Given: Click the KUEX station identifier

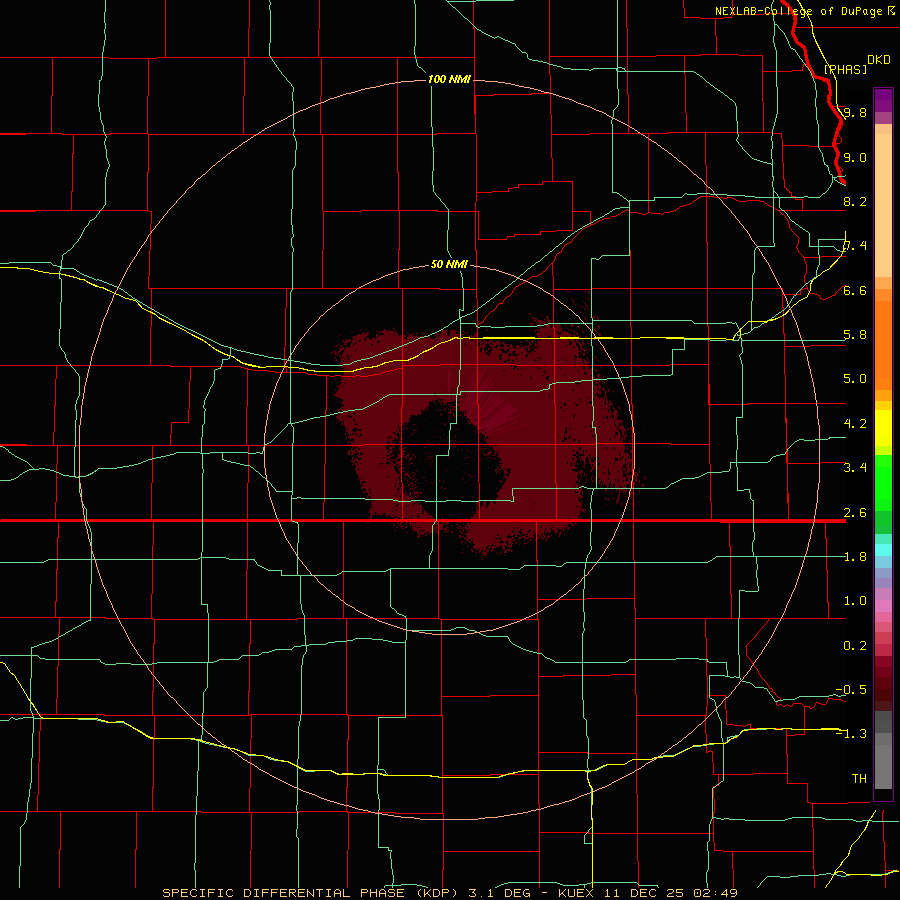Looking at the screenshot, I should click(x=576, y=893).
